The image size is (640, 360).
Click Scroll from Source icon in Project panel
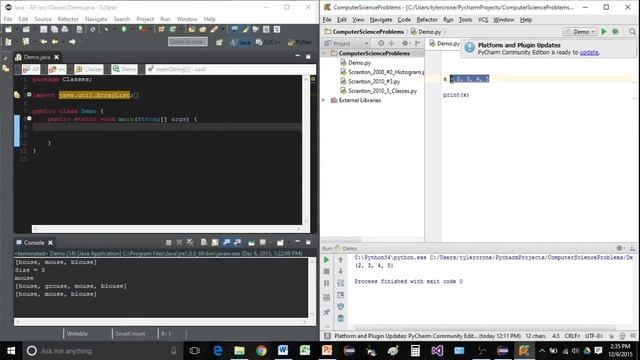[x=381, y=43]
